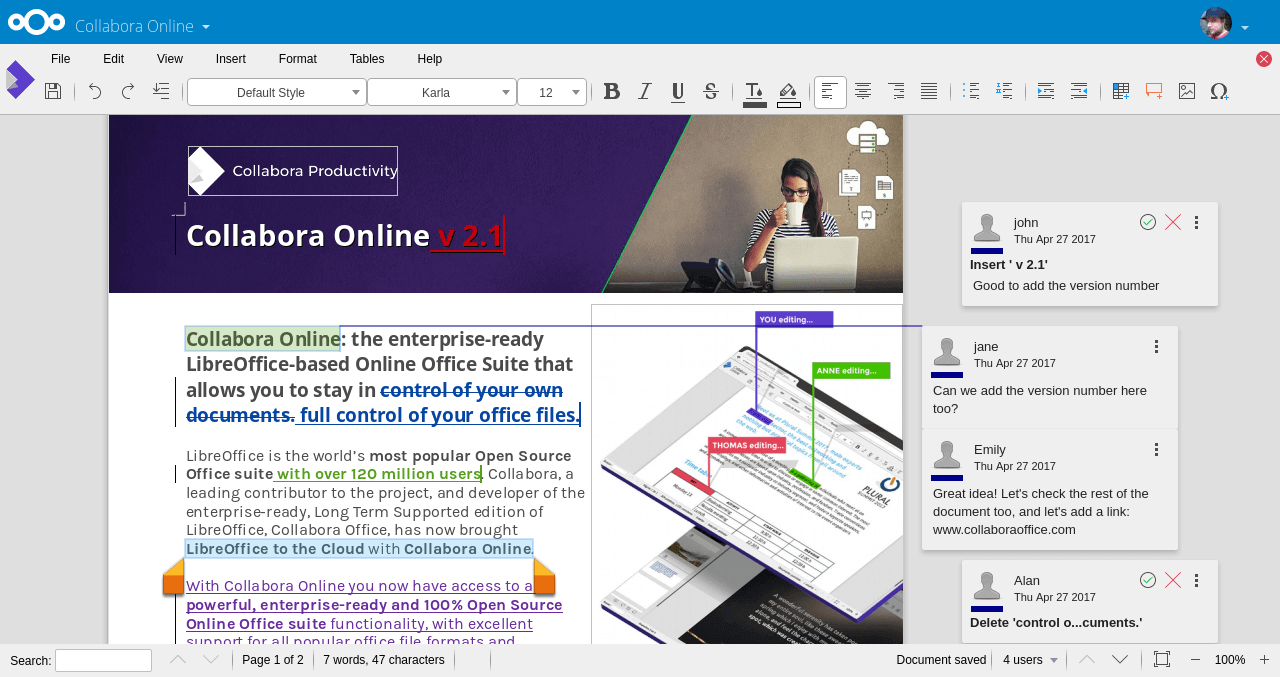The width and height of the screenshot is (1280, 677).
Task: Center align text
Action: pyautogui.click(x=863, y=92)
